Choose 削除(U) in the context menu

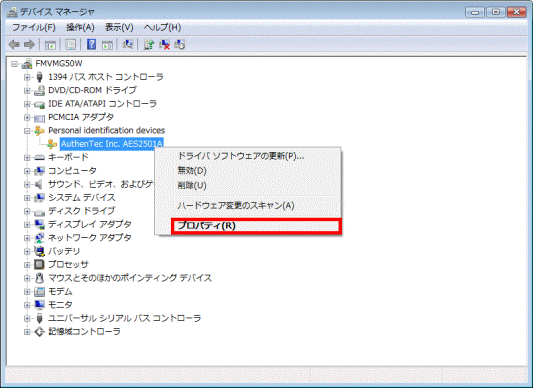point(192,185)
